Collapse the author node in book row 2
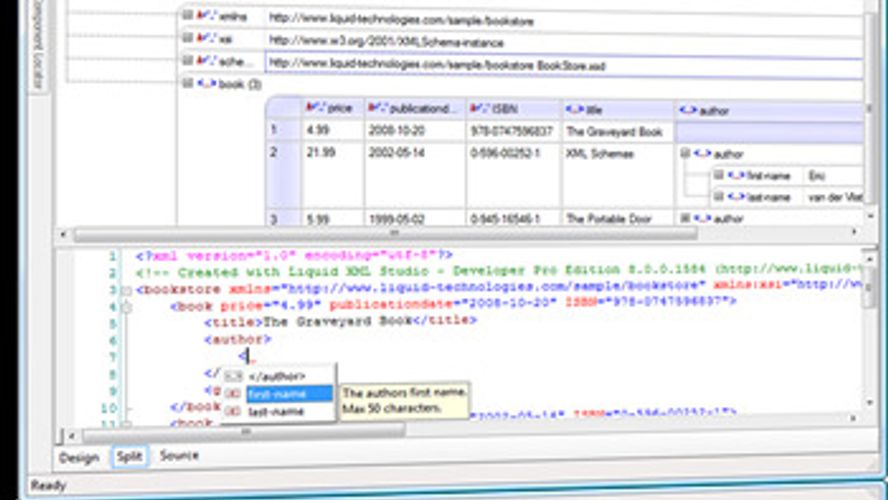The image size is (888, 500). pyautogui.click(x=685, y=153)
